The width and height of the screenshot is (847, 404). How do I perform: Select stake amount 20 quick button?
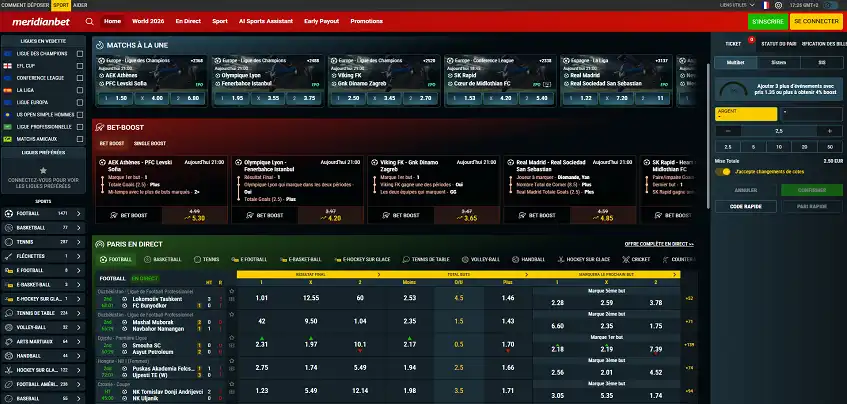point(804,147)
